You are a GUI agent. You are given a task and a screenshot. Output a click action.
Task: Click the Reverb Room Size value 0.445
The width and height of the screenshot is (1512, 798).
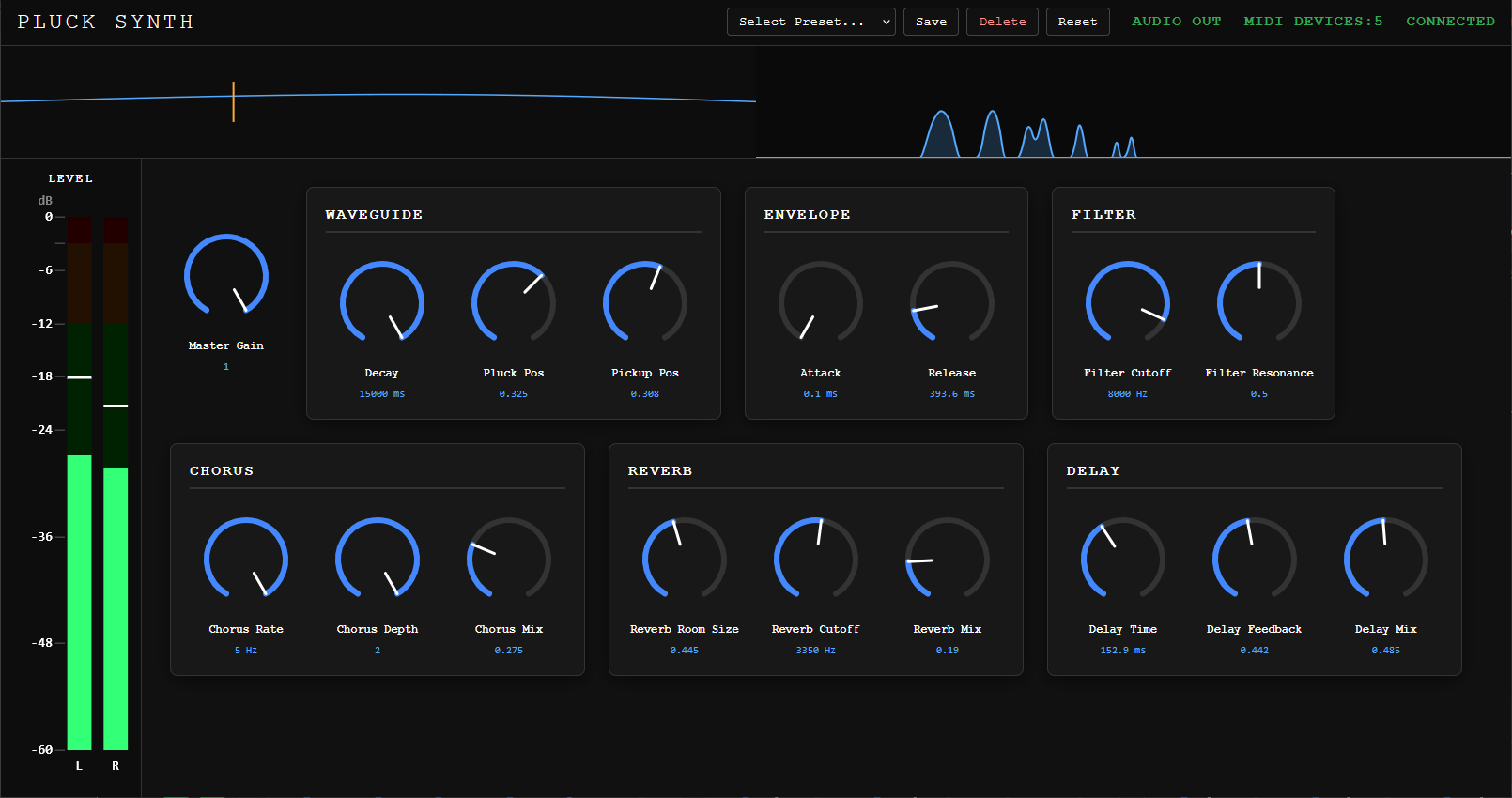[x=685, y=651]
